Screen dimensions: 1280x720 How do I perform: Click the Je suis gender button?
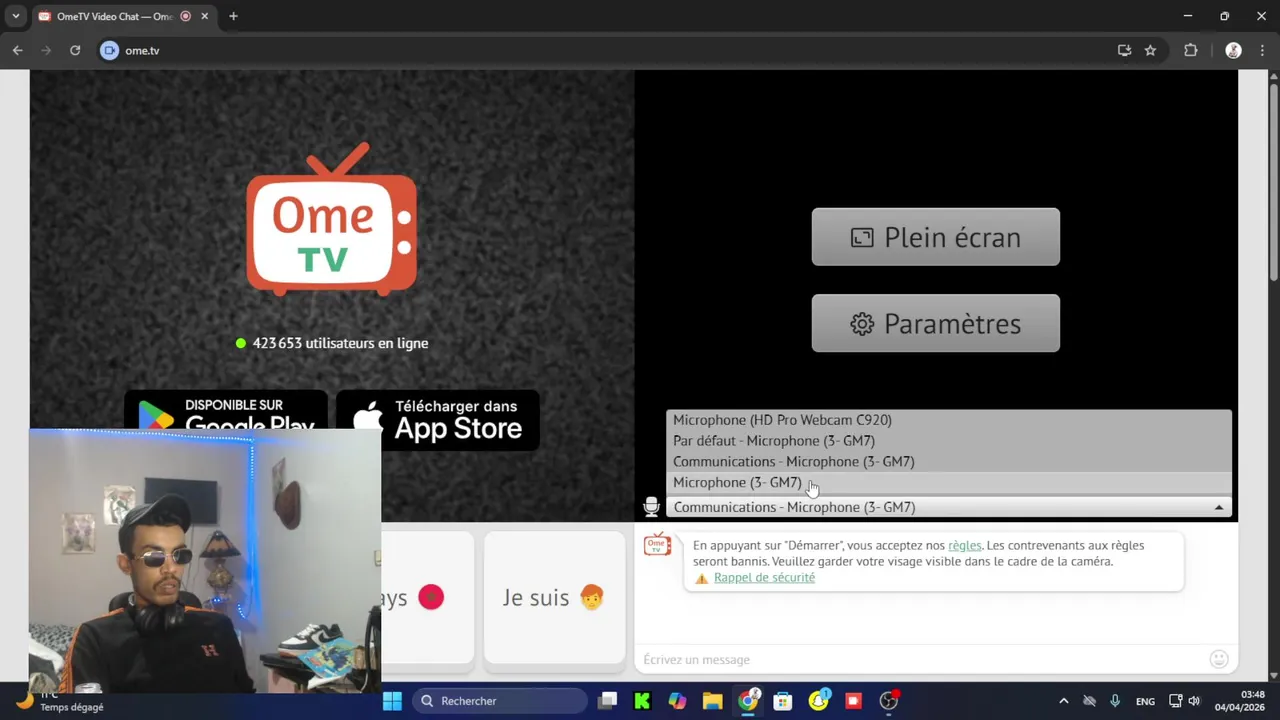point(554,598)
